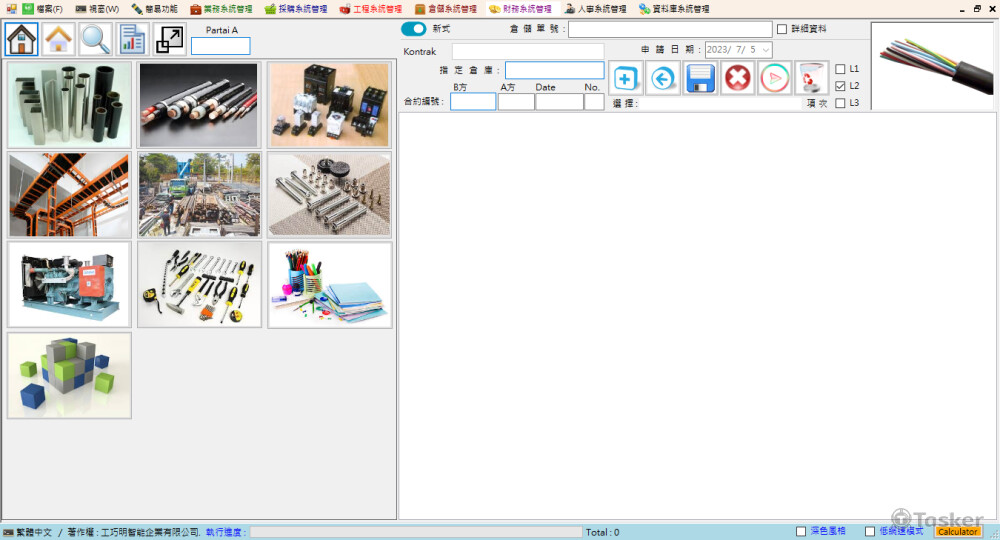
Task: Enable the 詳細資料 checkbox
Action: pyautogui.click(x=782, y=29)
